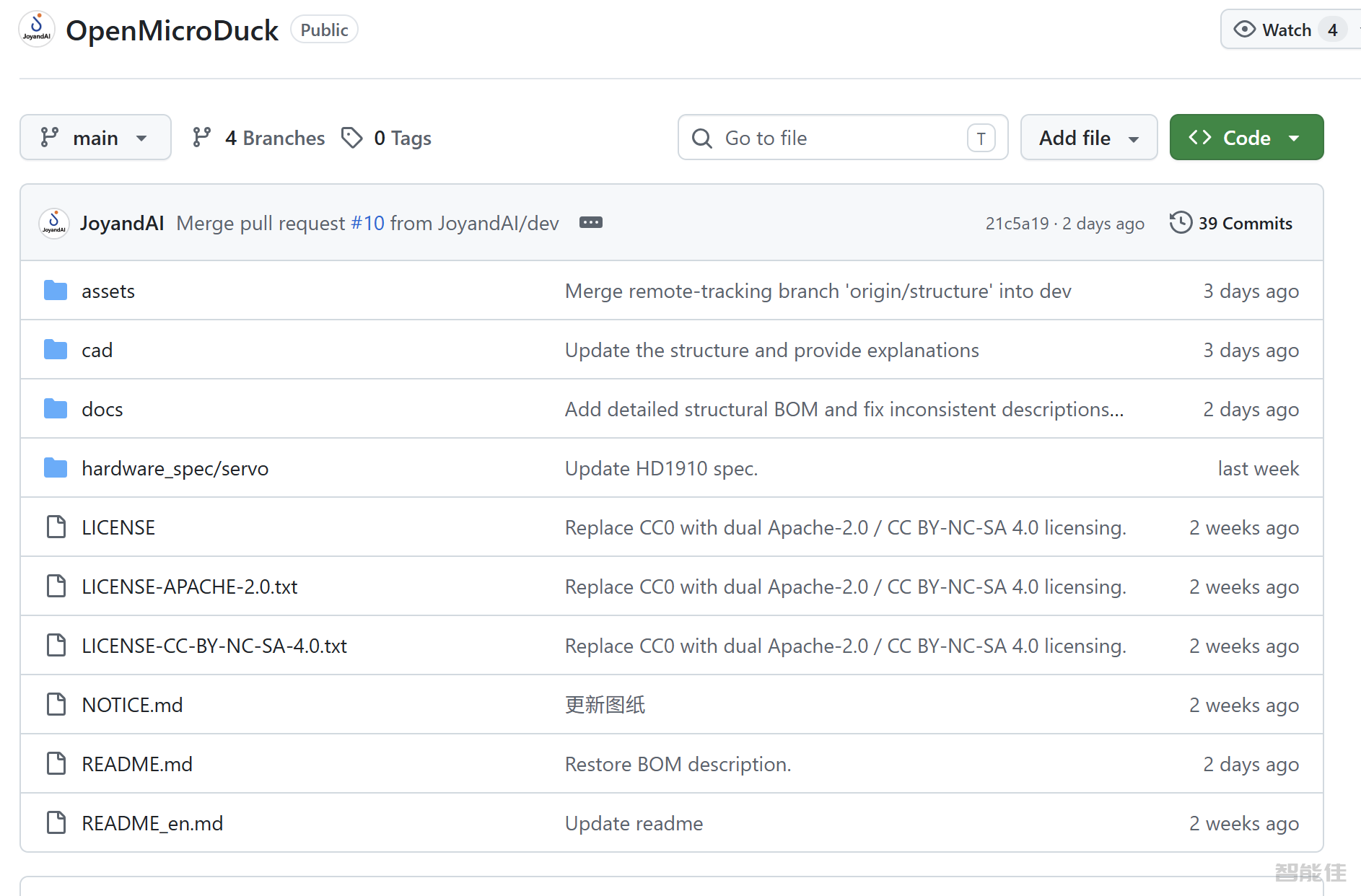Screen dimensions: 1361x896
Task: Click the NOTICE.md file icon
Action: (x=56, y=705)
